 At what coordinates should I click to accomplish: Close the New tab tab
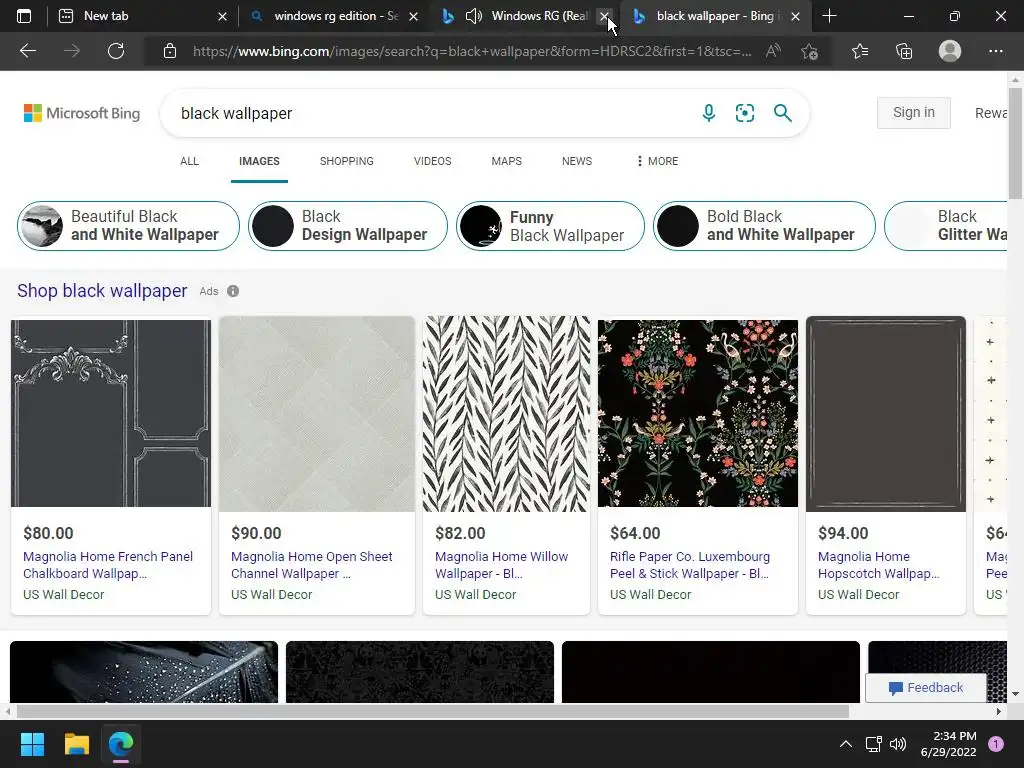click(222, 16)
